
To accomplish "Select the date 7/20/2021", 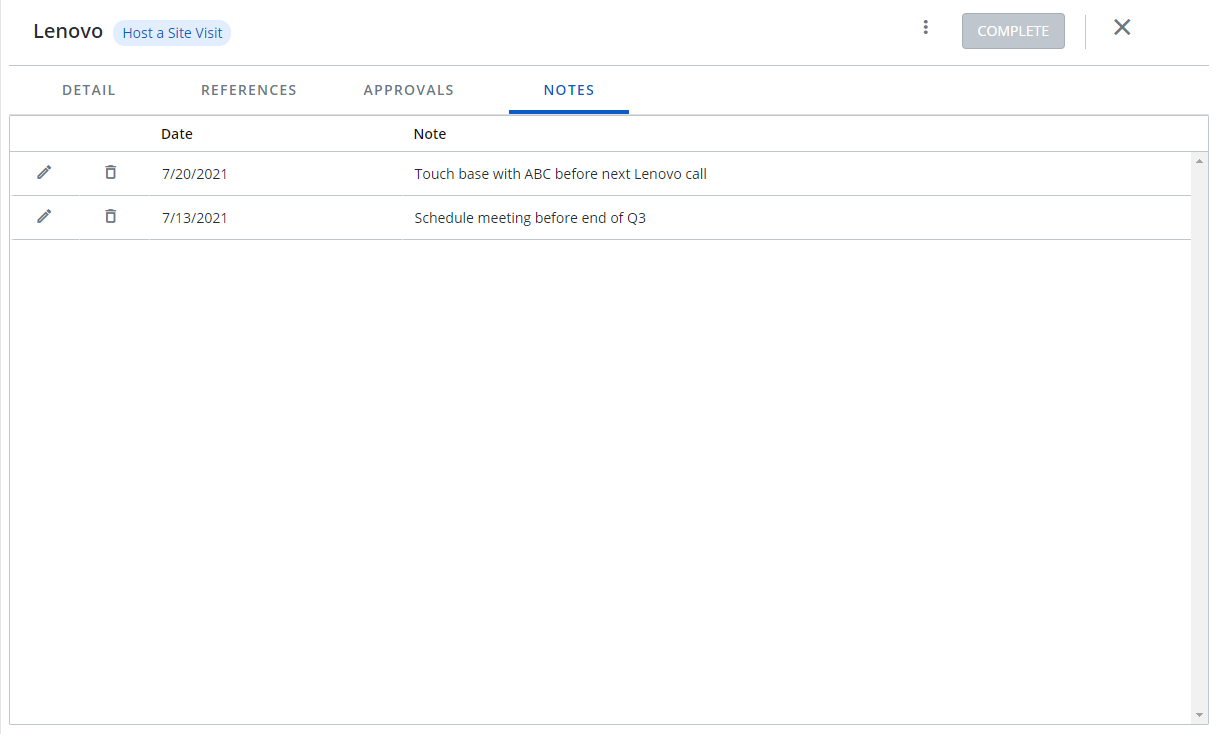I will pyautogui.click(x=195, y=174).
